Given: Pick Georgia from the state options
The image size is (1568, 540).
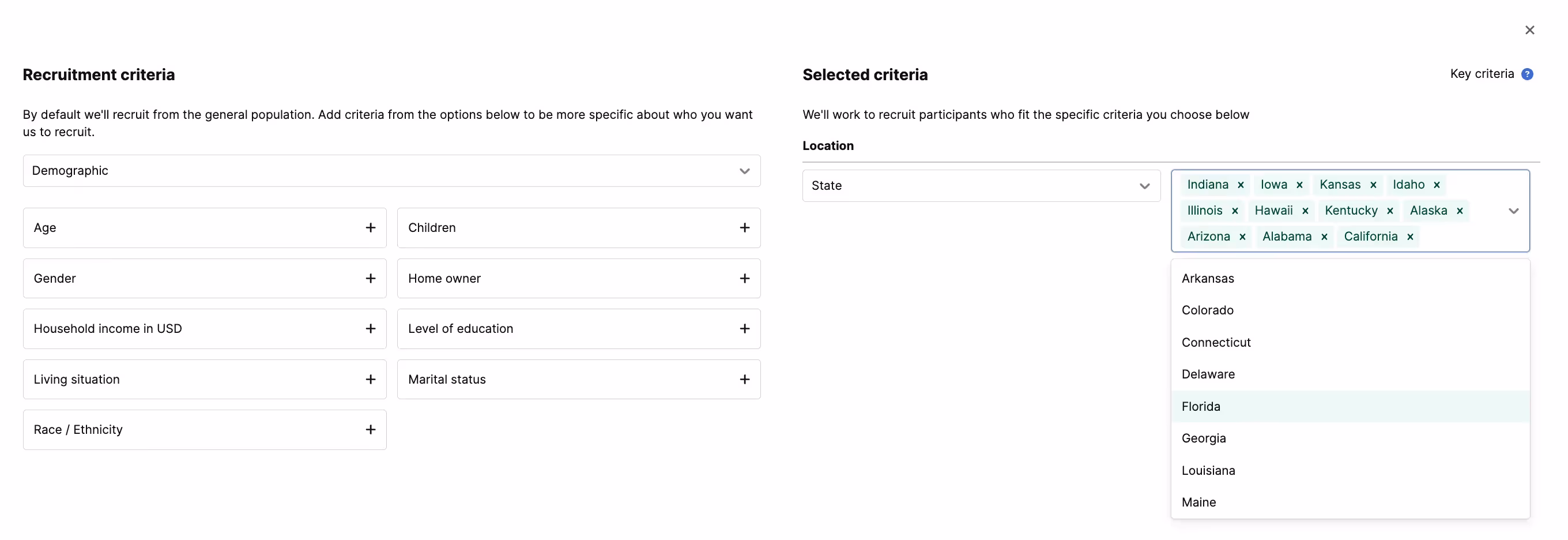Looking at the screenshot, I should 1204,438.
